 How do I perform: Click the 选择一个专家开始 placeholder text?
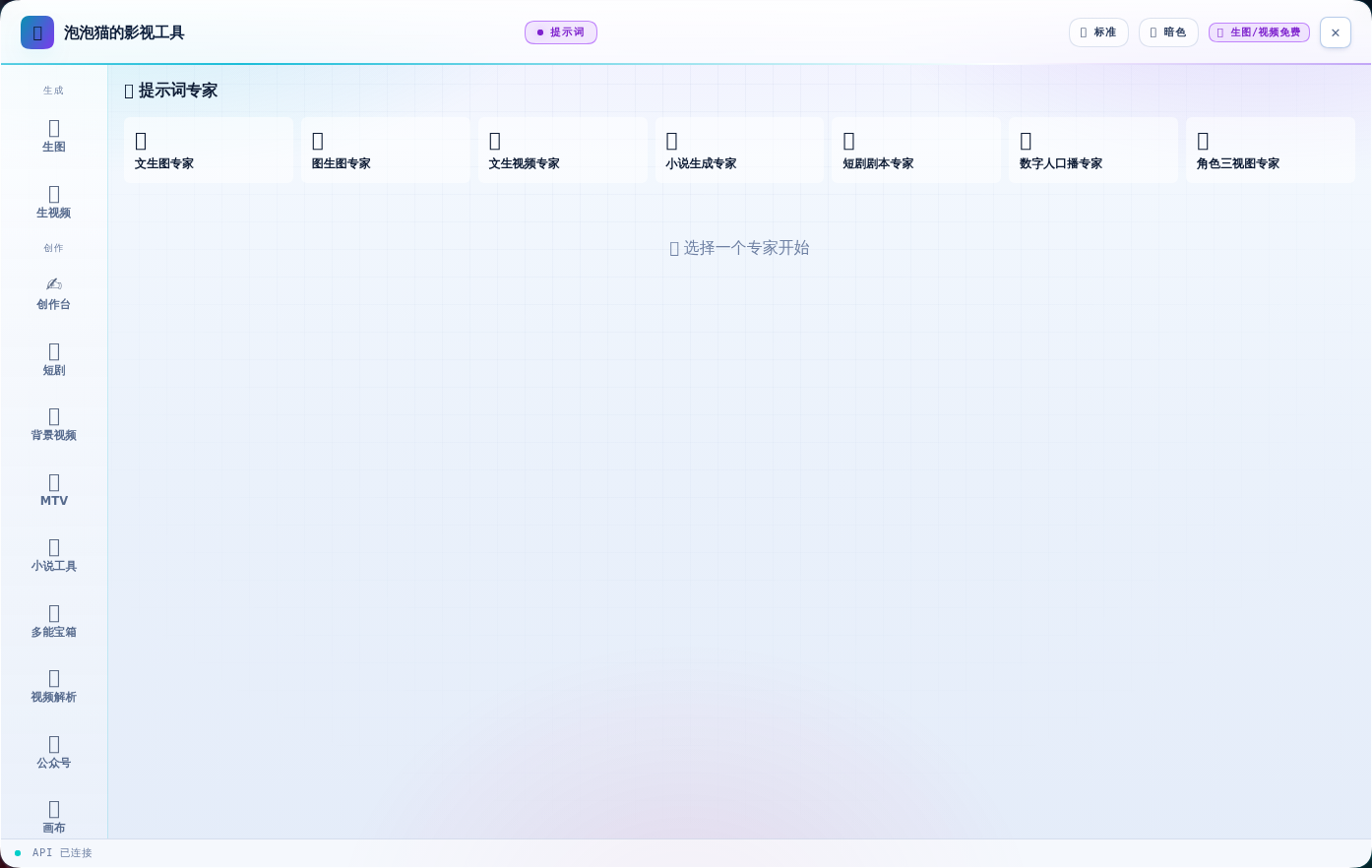[x=739, y=248]
